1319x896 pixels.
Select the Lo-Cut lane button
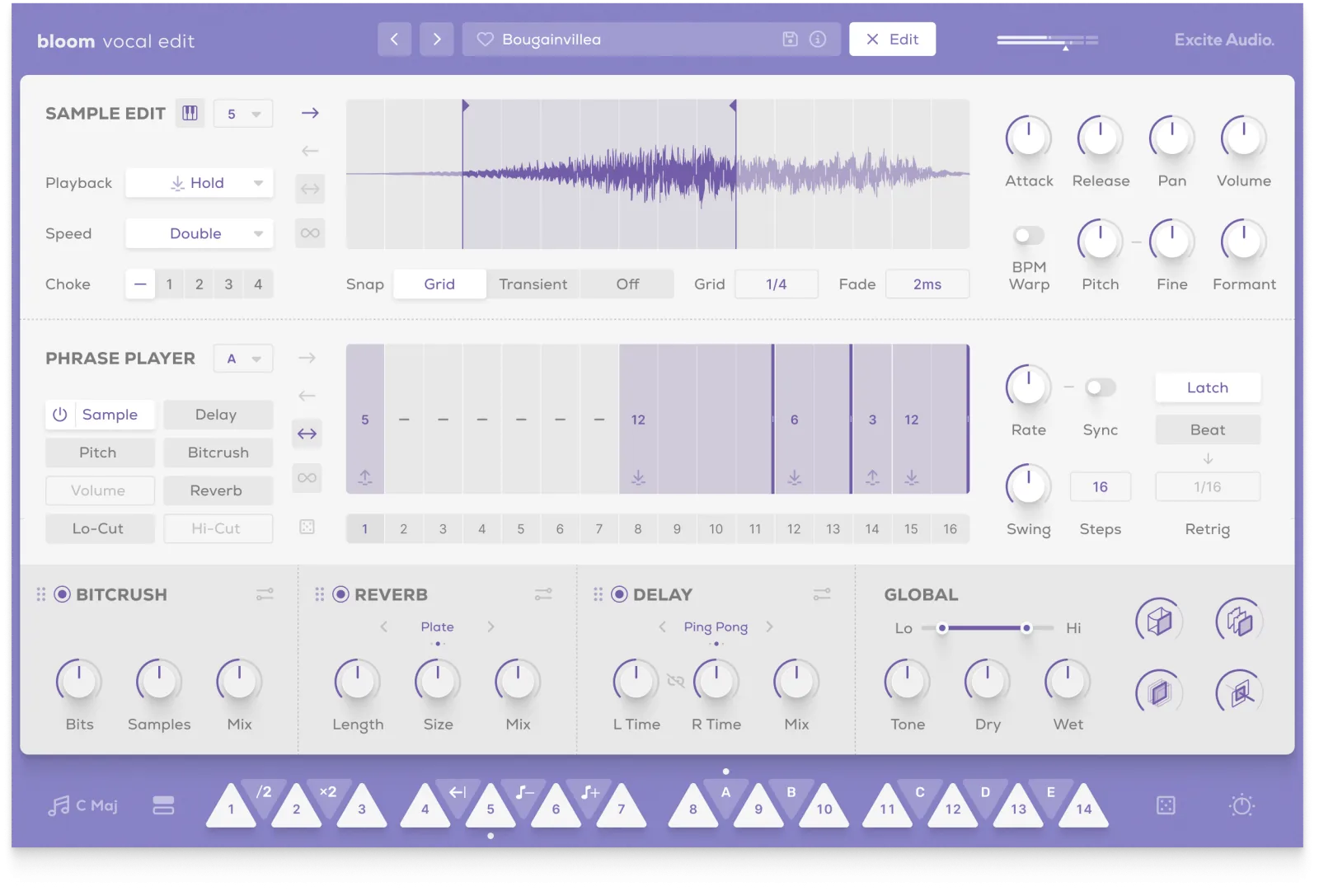[x=100, y=528]
